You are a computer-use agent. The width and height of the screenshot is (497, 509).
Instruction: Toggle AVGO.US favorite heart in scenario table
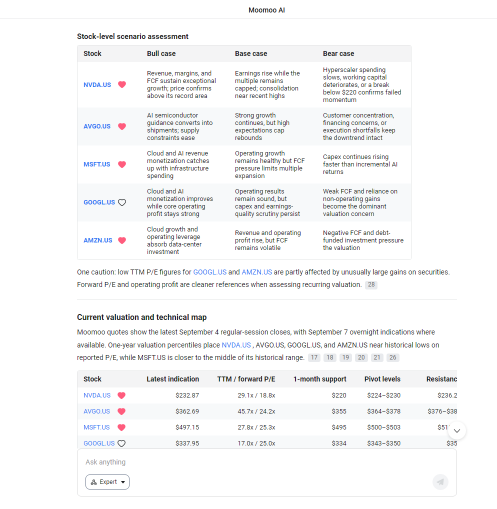122,126
